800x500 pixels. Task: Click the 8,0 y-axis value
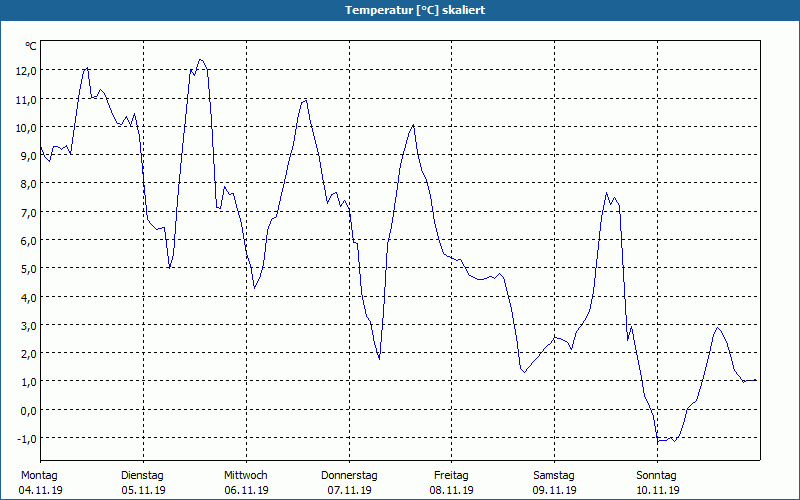pyautogui.click(x=29, y=184)
